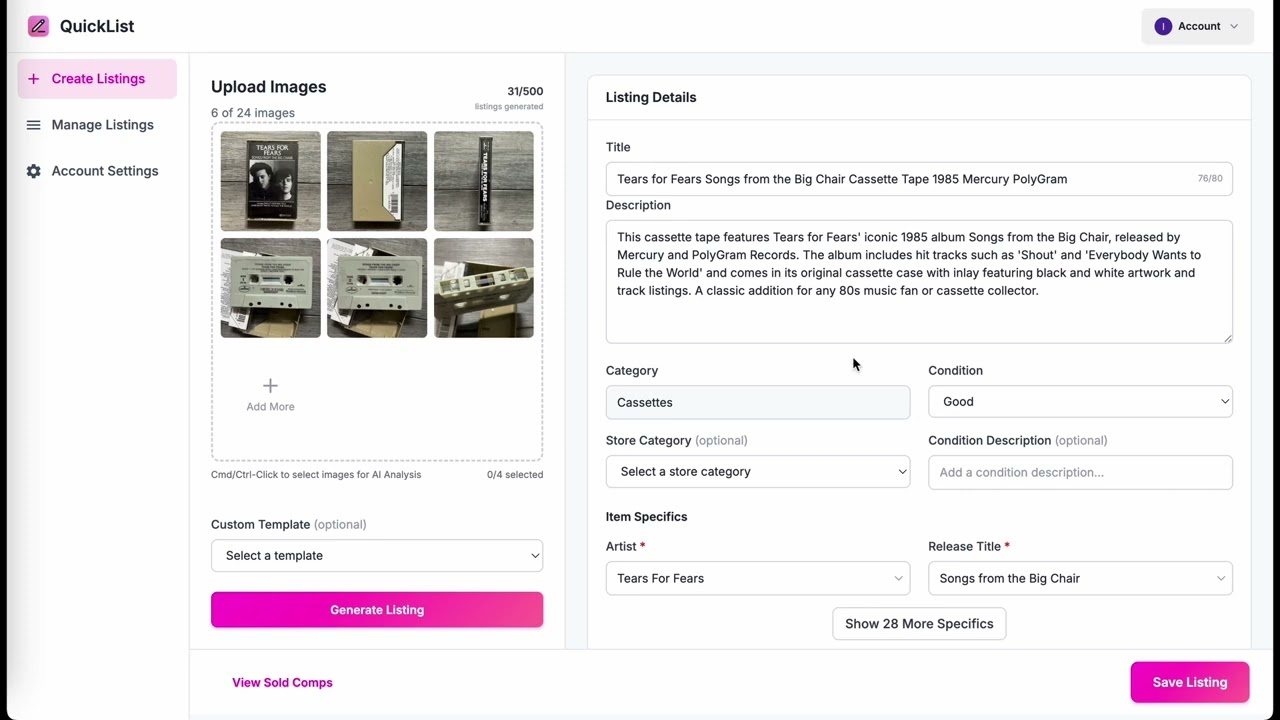Expand the Account menu chevron
Screen dimensions: 1280x720
point(1234,26)
